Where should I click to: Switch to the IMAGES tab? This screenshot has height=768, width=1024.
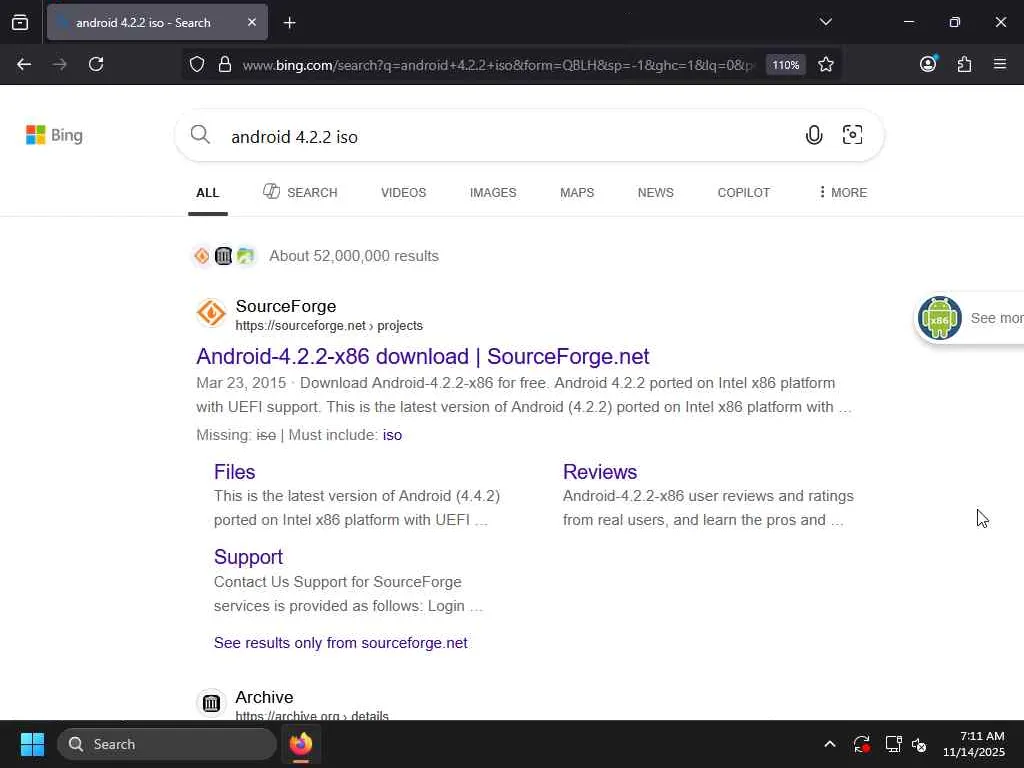493,193
